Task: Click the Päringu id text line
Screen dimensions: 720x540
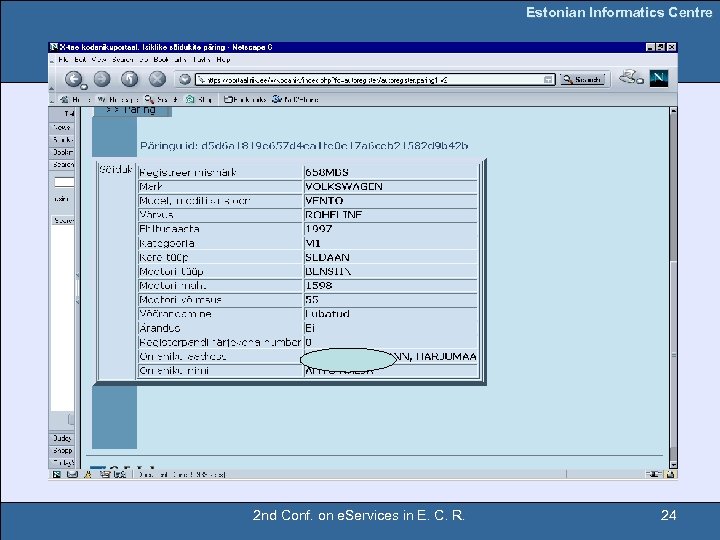Action: [x=304, y=146]
